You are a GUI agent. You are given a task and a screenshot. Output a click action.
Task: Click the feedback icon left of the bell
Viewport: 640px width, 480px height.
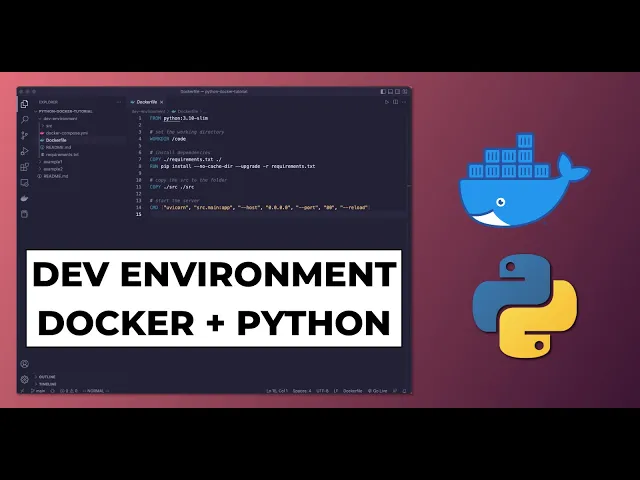coord(395,391)
